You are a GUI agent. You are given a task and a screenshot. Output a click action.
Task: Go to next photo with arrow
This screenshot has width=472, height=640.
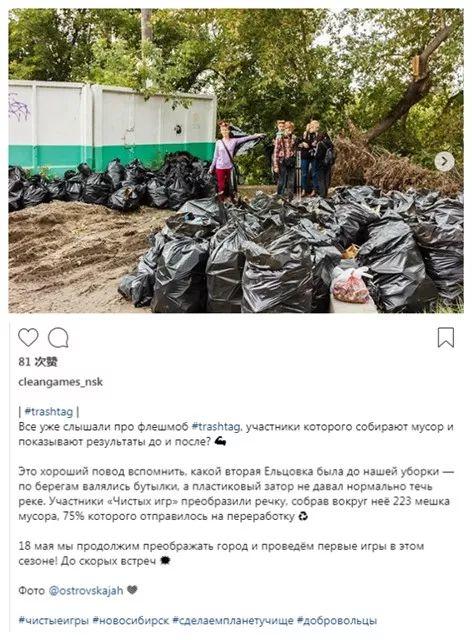point(444,162)
